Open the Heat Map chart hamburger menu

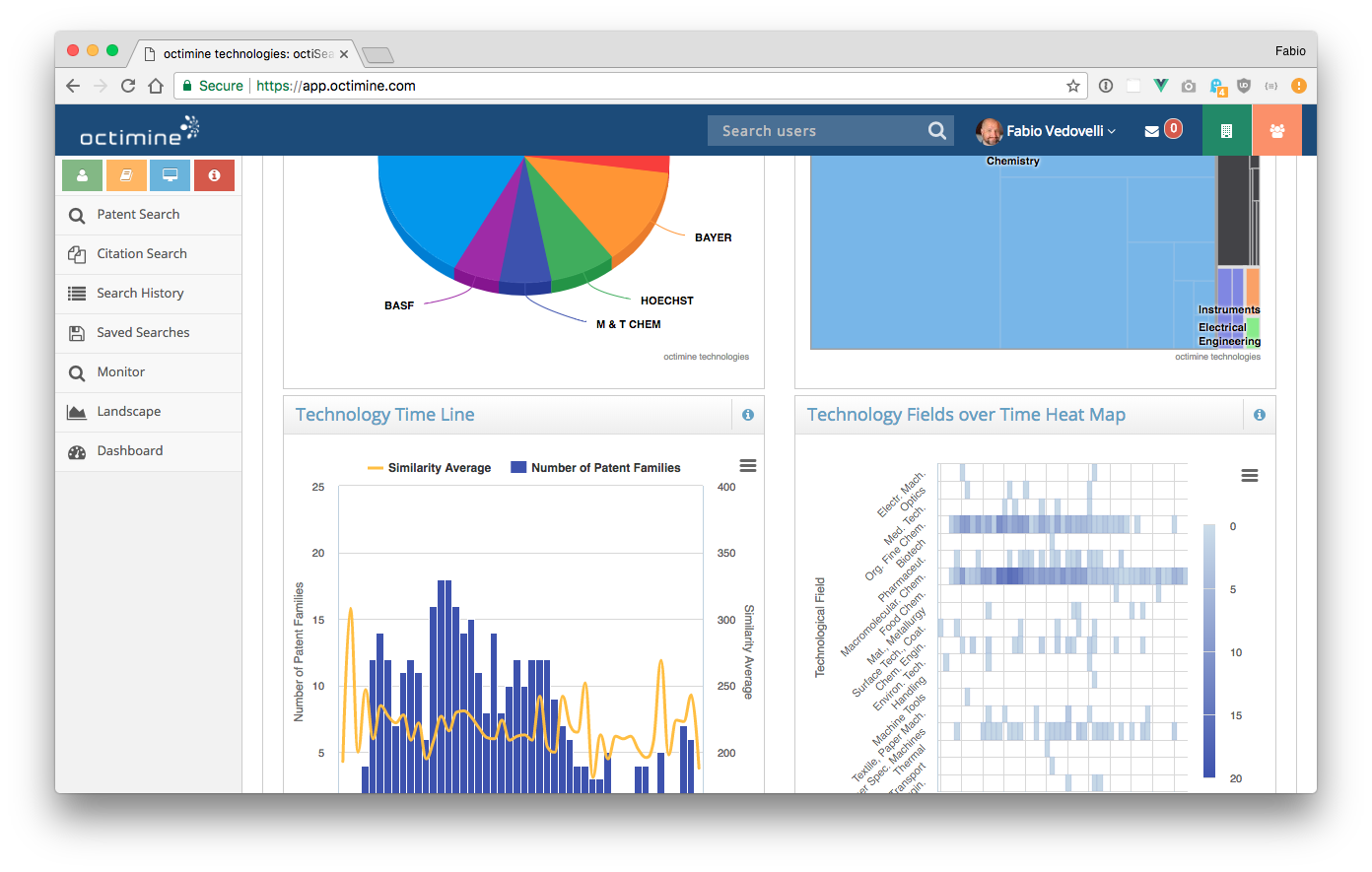click(x=1250, y=476)
